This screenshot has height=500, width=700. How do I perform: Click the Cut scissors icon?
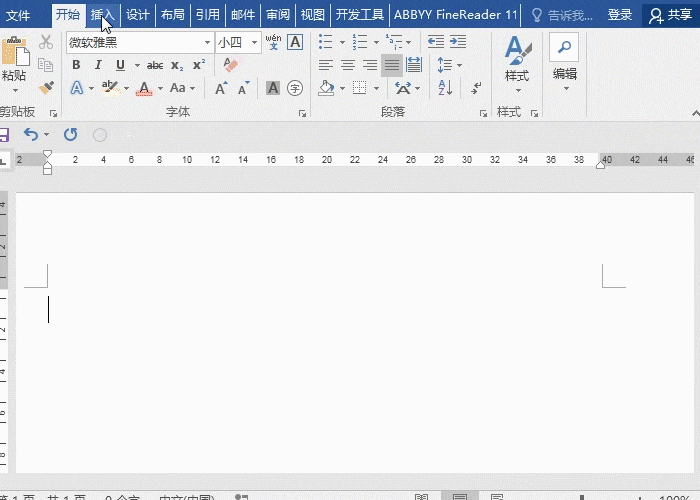tap(46, 42)
